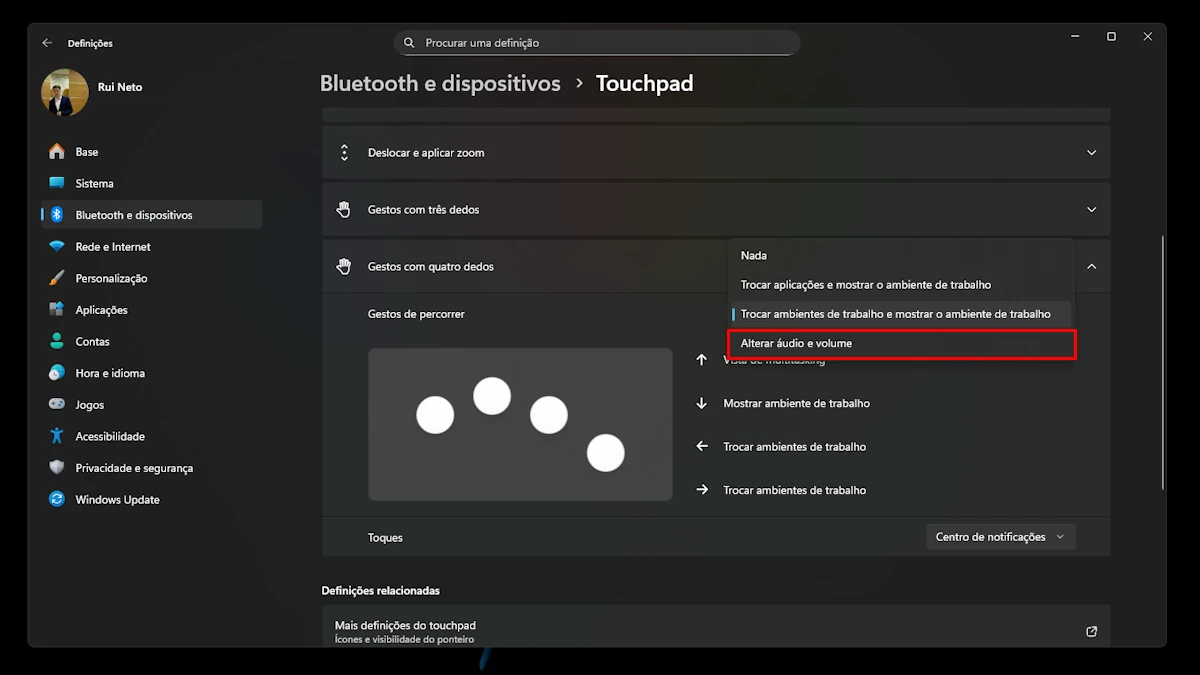Select Nada from the gesture dropdown list
This screenshot has width=1200, height=675.
[754, 256]
